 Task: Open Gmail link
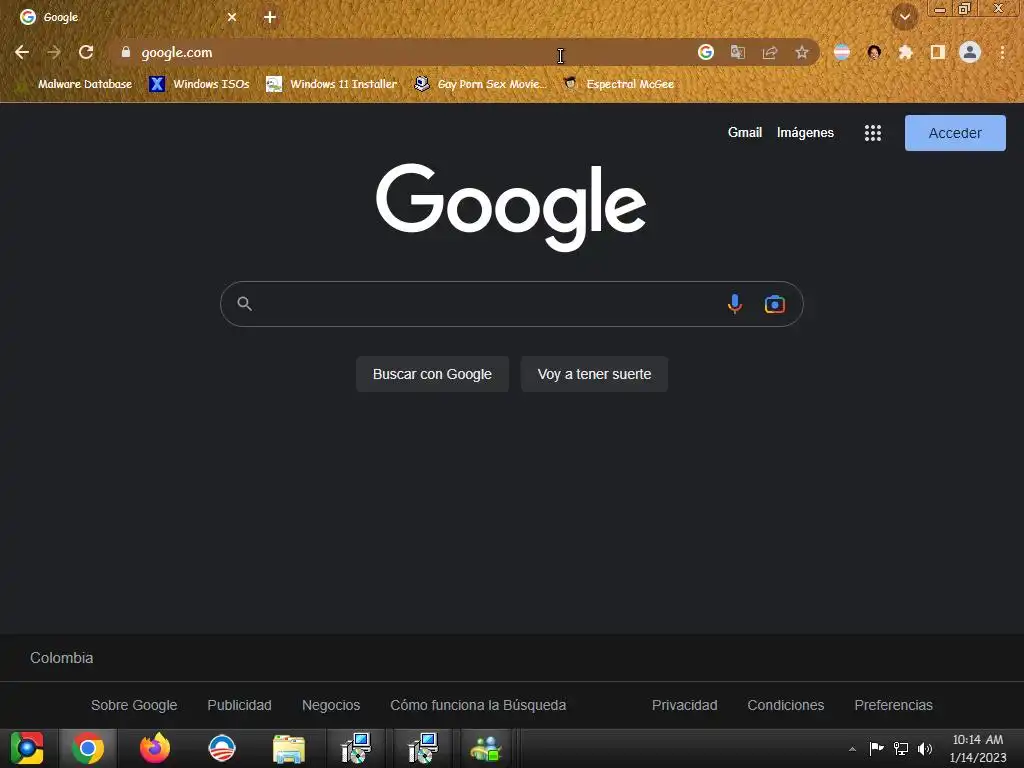(x=745, y=133)
